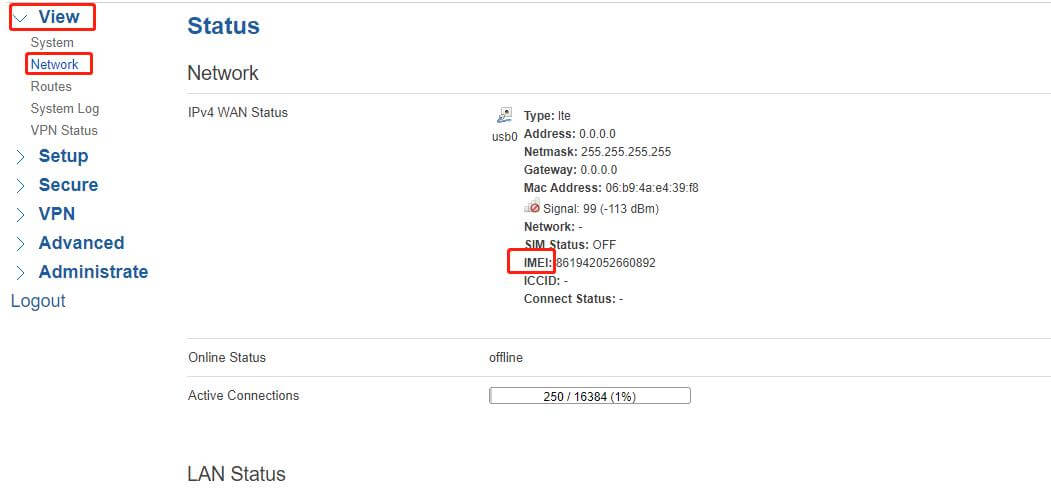Click the Active Connections label
Viewport: 1051px width, 493px height.
[x=243, y=396]
